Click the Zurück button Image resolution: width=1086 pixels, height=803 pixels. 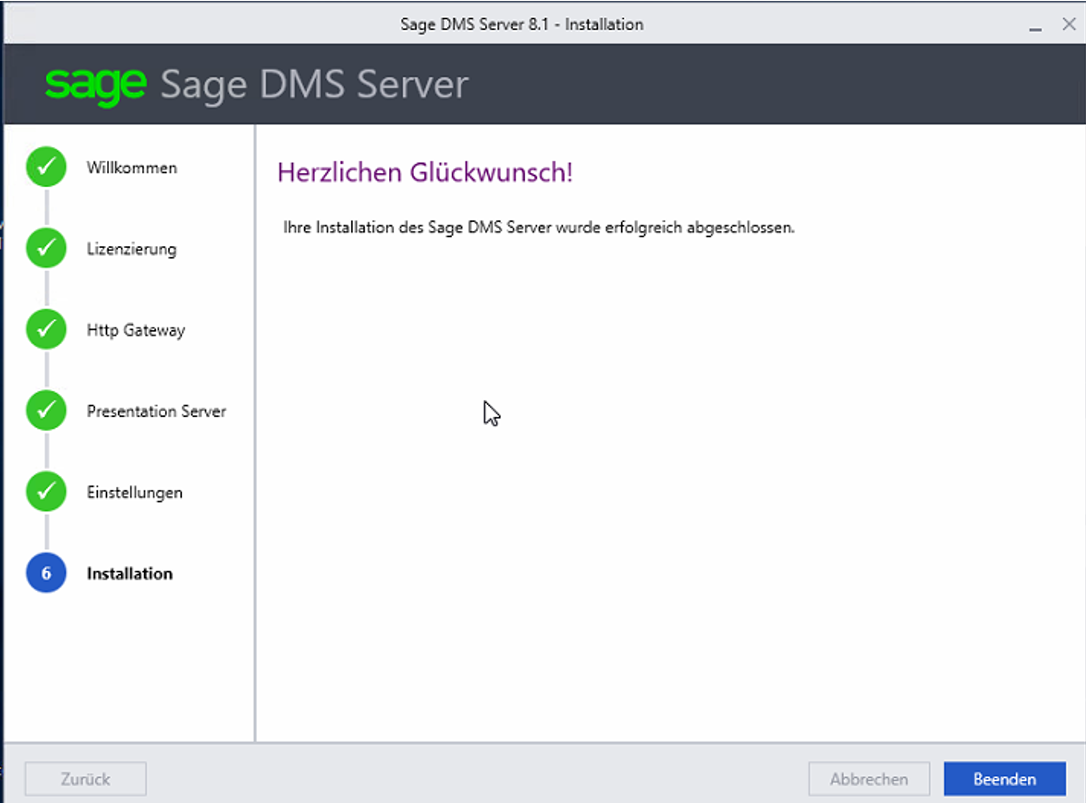85,778
